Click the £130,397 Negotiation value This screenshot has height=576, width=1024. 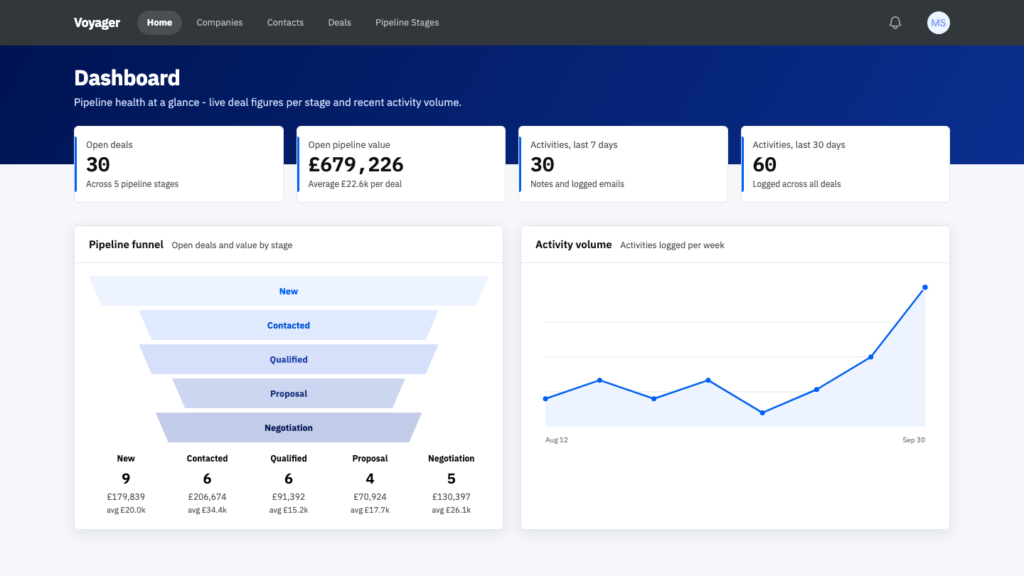pyautogui.click(x=451, y=497)
